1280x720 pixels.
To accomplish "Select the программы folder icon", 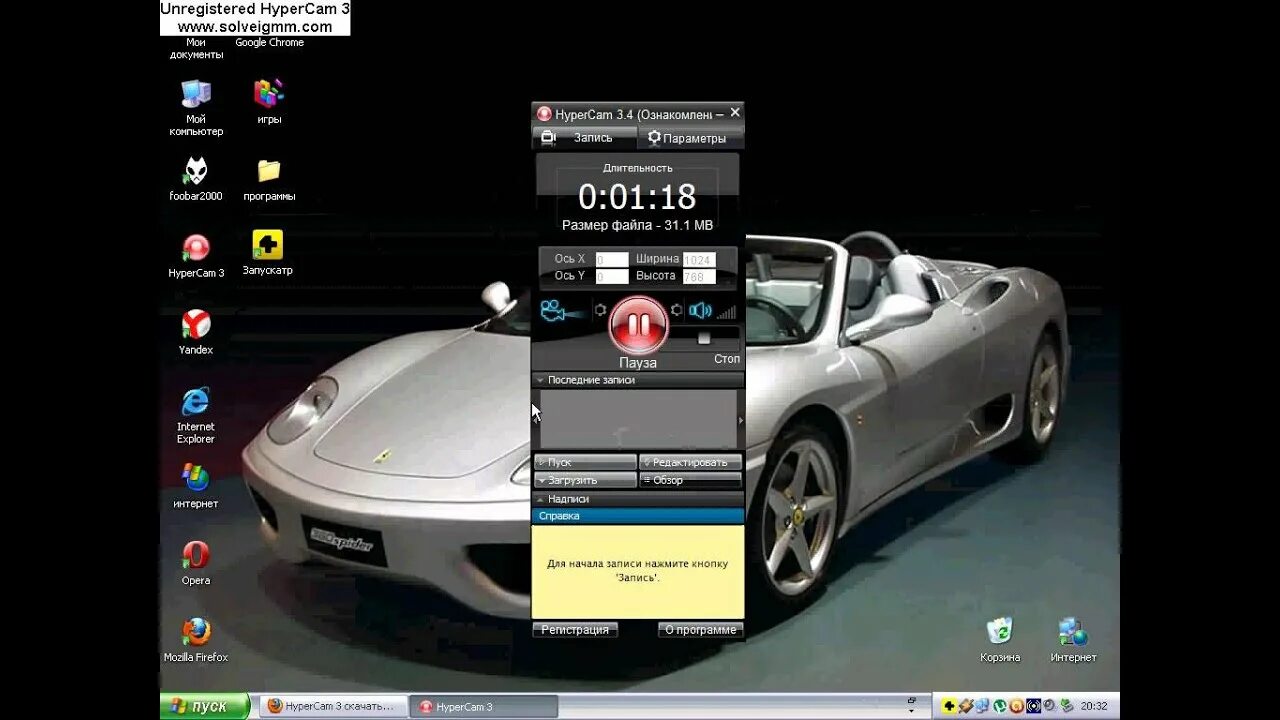I will (269, 179).
